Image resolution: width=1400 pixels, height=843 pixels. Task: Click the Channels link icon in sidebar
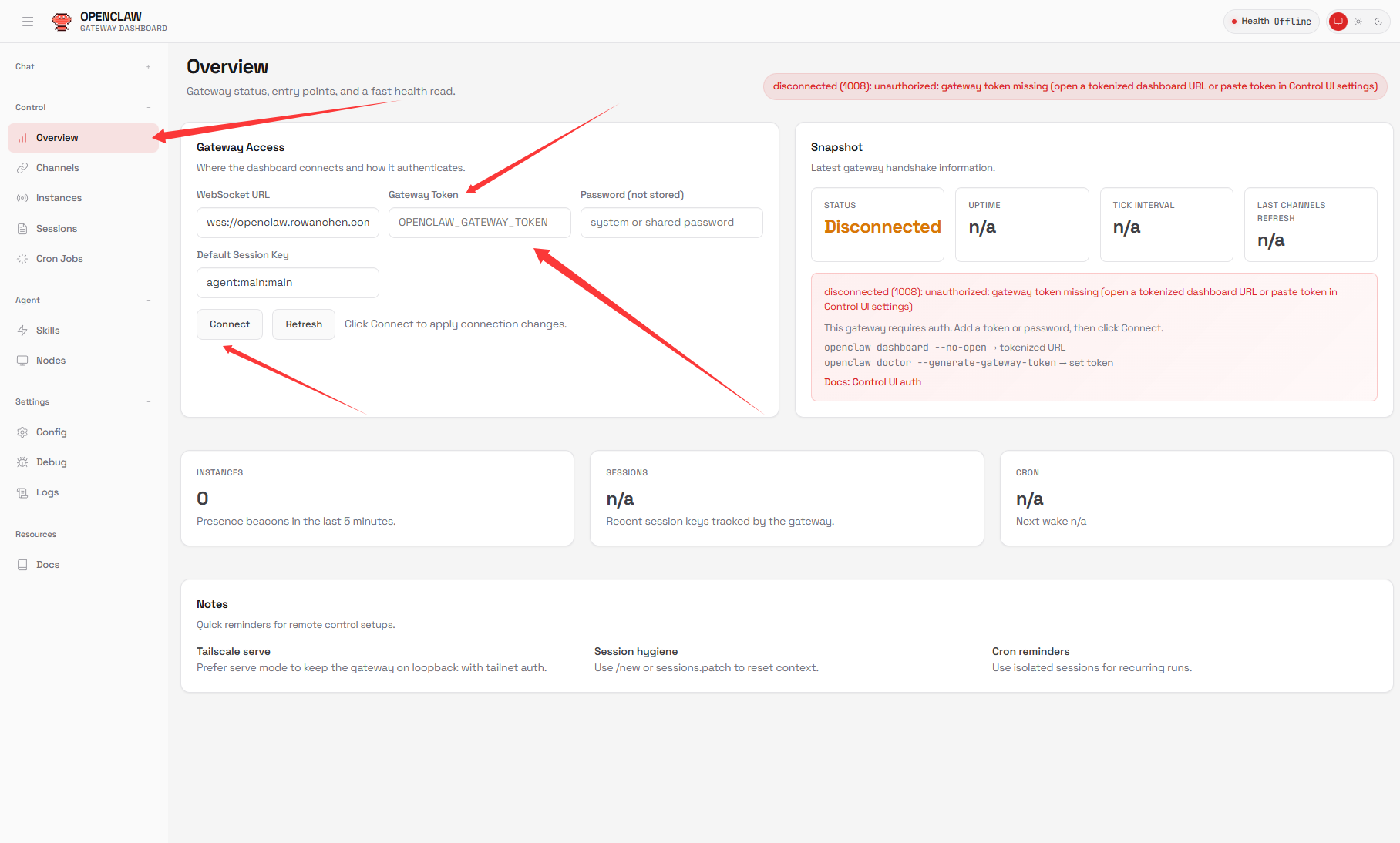[x=22, y=168]
